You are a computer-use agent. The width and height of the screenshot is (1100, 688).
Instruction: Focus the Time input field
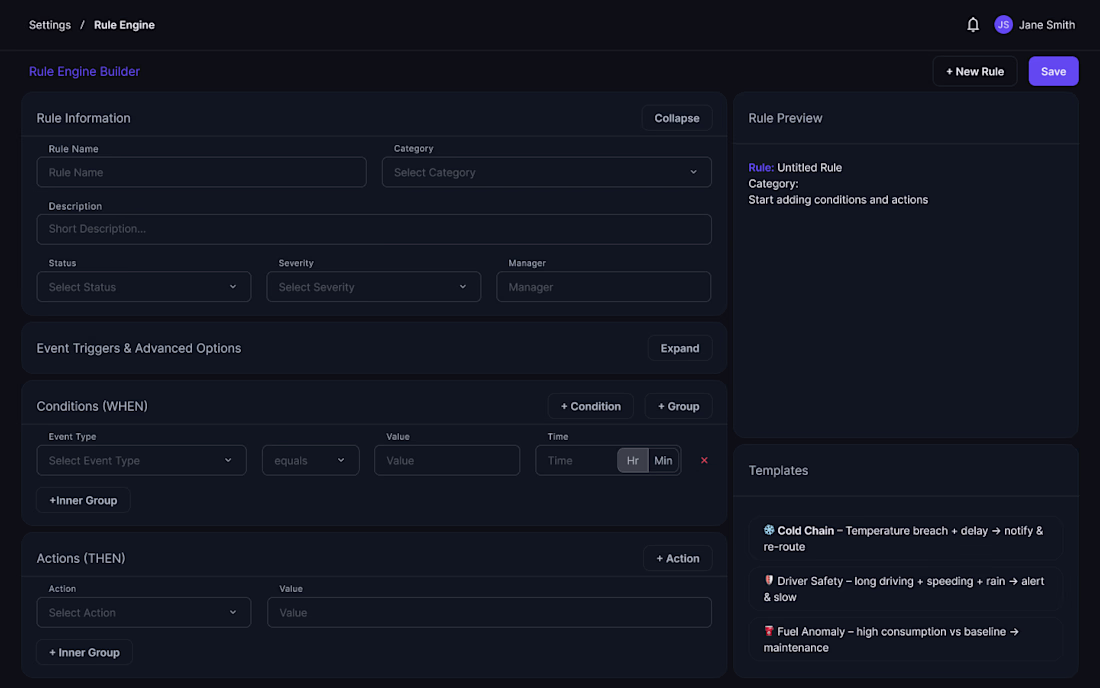[577, 460]
